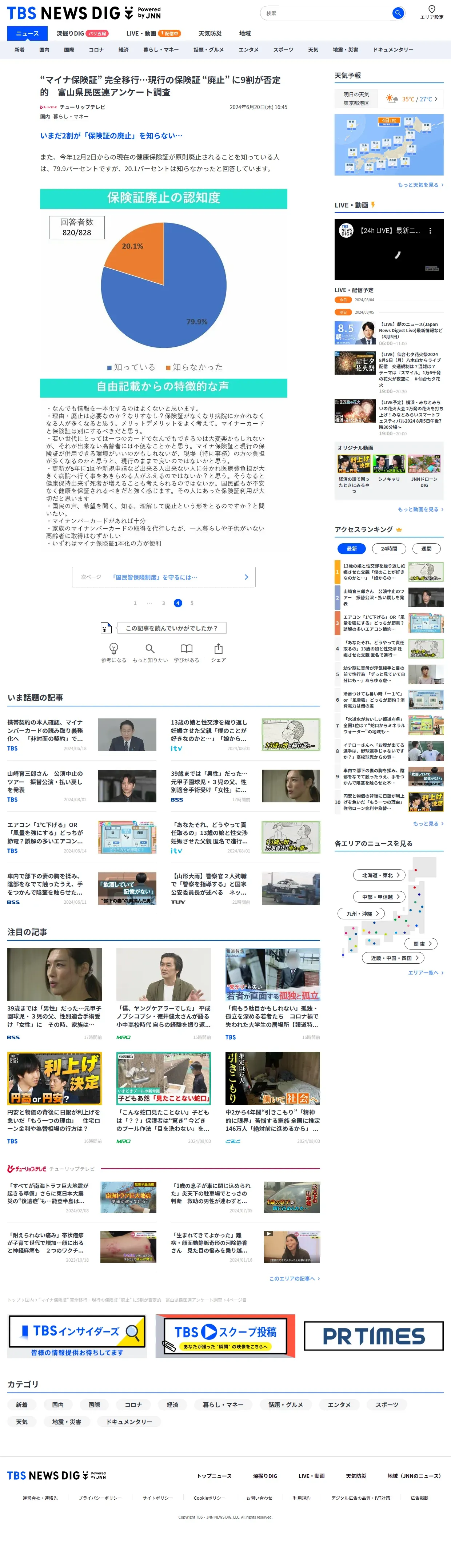Click the PR TIMES banner
This screenshot has width=451, height=1568.
click(374, 1335)
